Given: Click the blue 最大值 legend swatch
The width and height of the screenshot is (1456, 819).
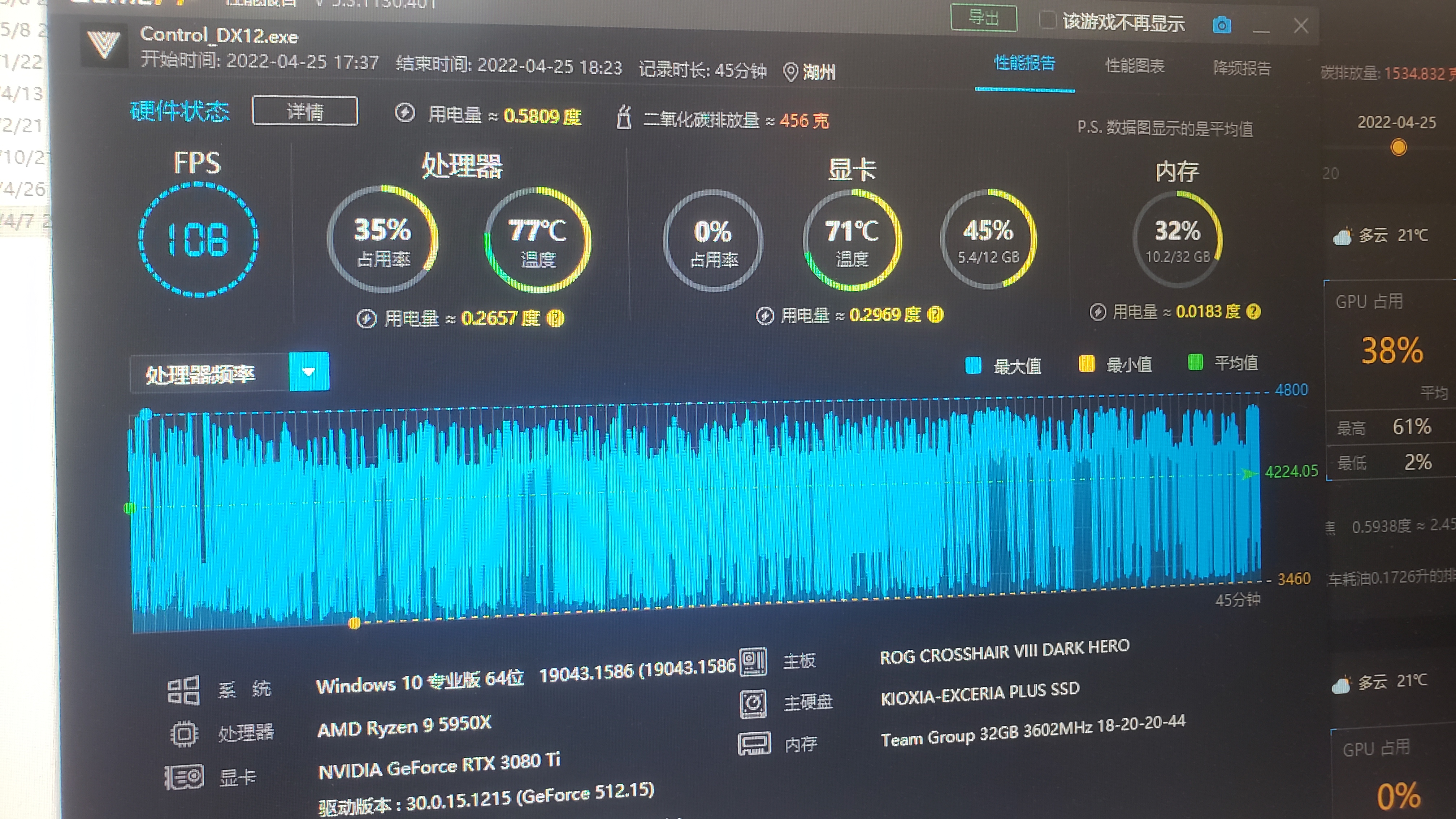Looking at the screenshot, I should click(x=973, y=365).
